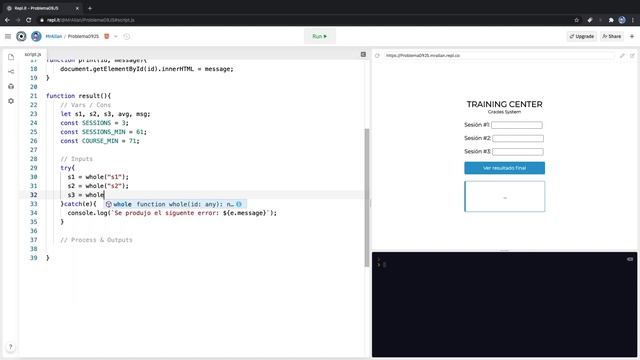Open the Chrome three-dot menu
Image resolution: width=640 pixels, height=360 pixels.
[633, 20]
